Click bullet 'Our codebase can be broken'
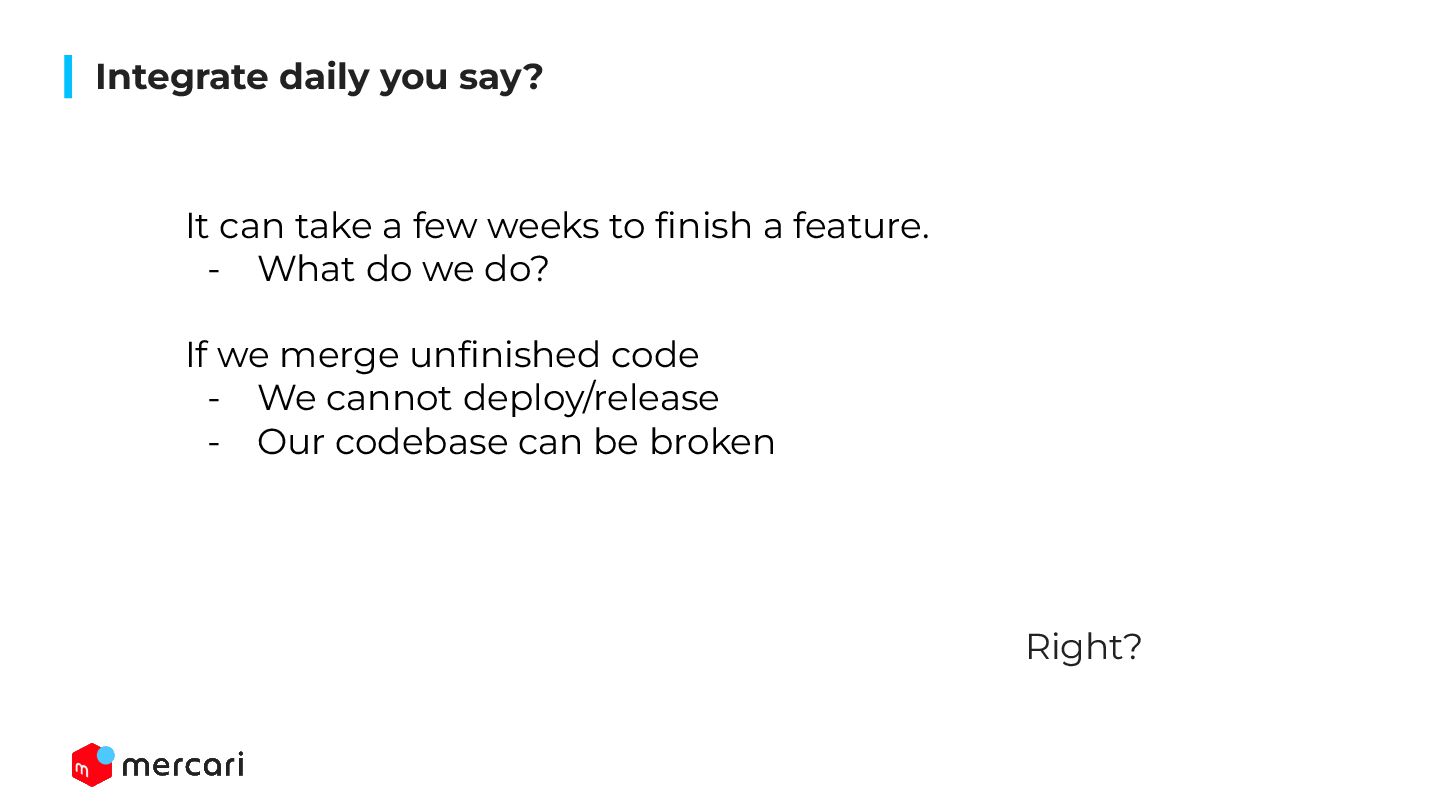 [x=516, y=442]
